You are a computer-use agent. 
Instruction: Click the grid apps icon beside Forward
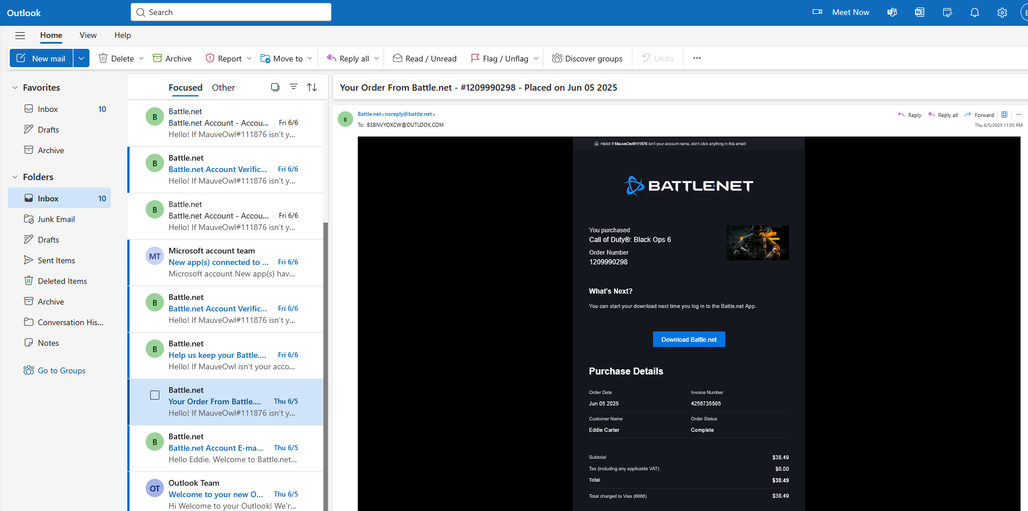pos(1004,115)
